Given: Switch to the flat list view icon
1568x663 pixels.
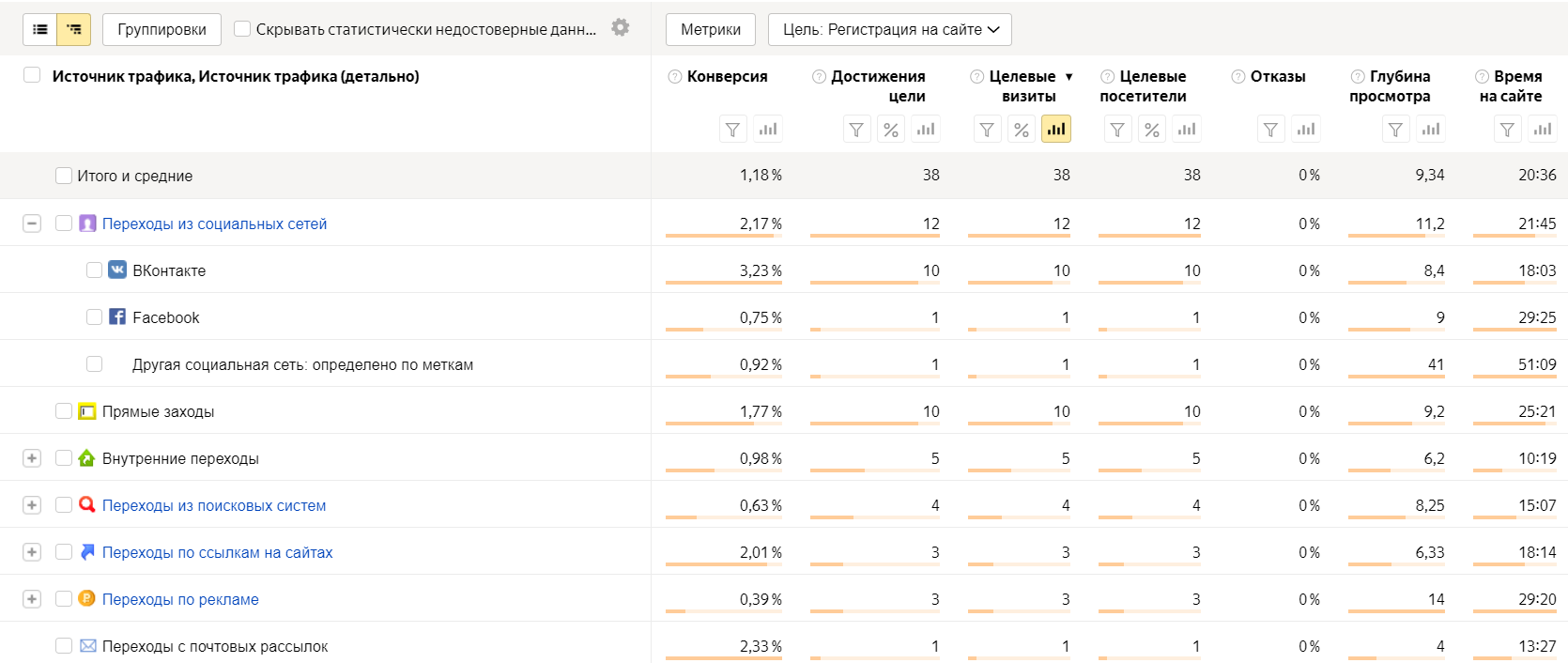Looking at the screenshot, I should pos(40,29).
